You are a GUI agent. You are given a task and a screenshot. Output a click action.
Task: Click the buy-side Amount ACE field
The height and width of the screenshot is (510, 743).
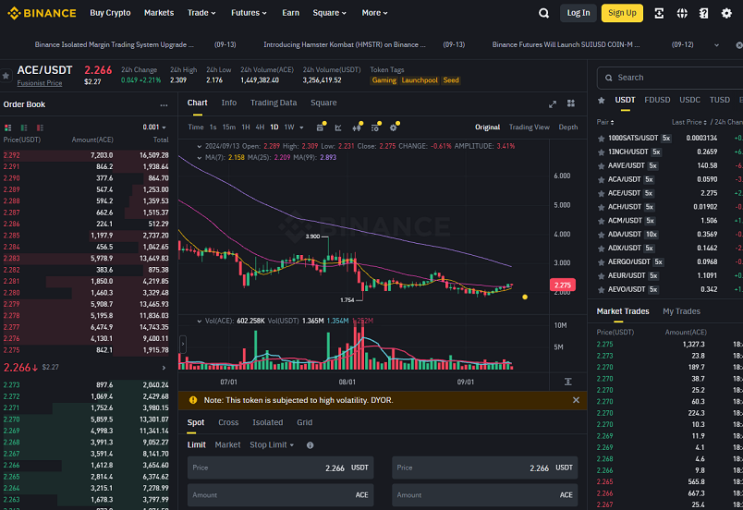pyautogui.click(x=281, y=495)
